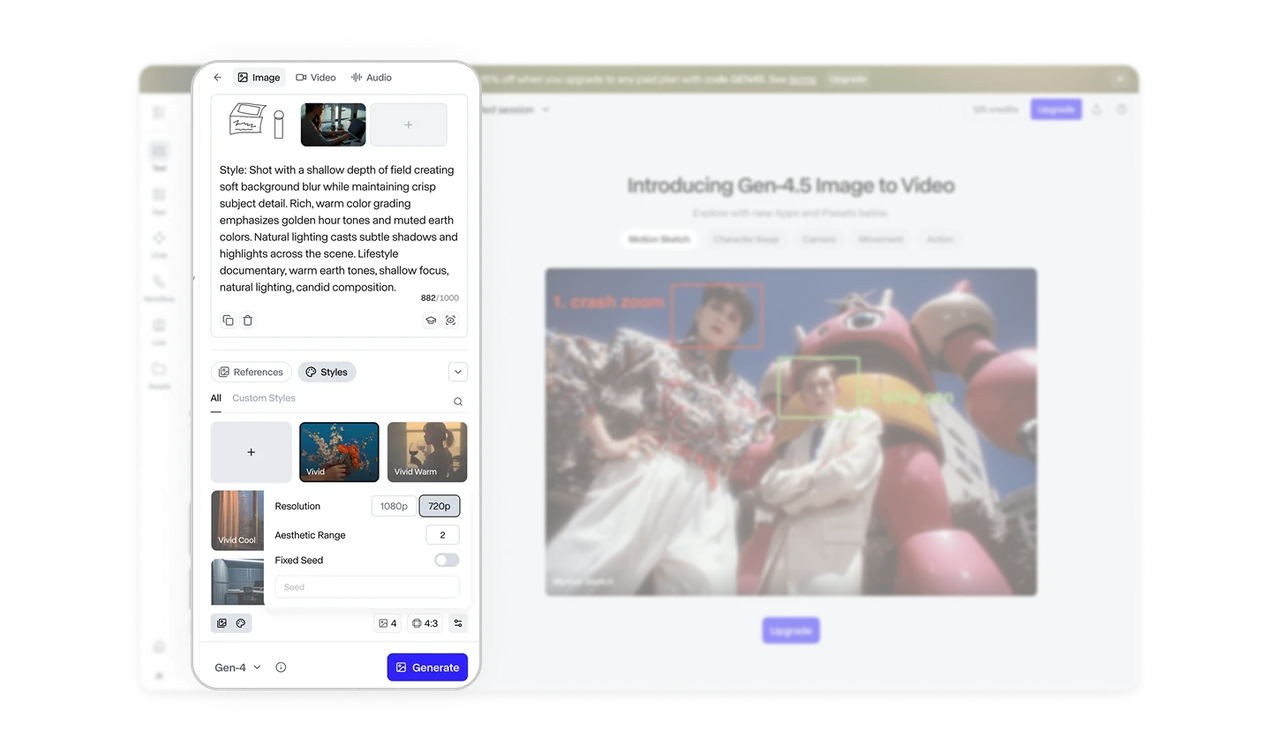Switch to the Audio tab
1280x754 pixels.
point(371,78)
